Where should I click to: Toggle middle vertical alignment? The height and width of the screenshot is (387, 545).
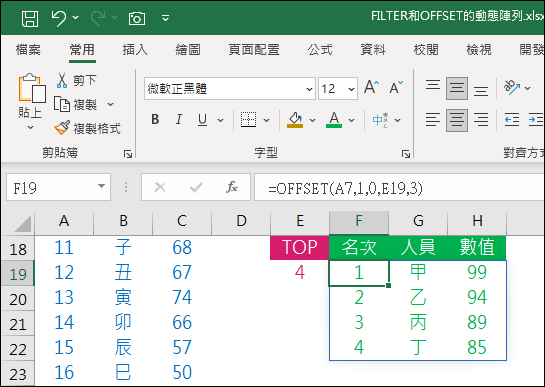coord(457,88)
